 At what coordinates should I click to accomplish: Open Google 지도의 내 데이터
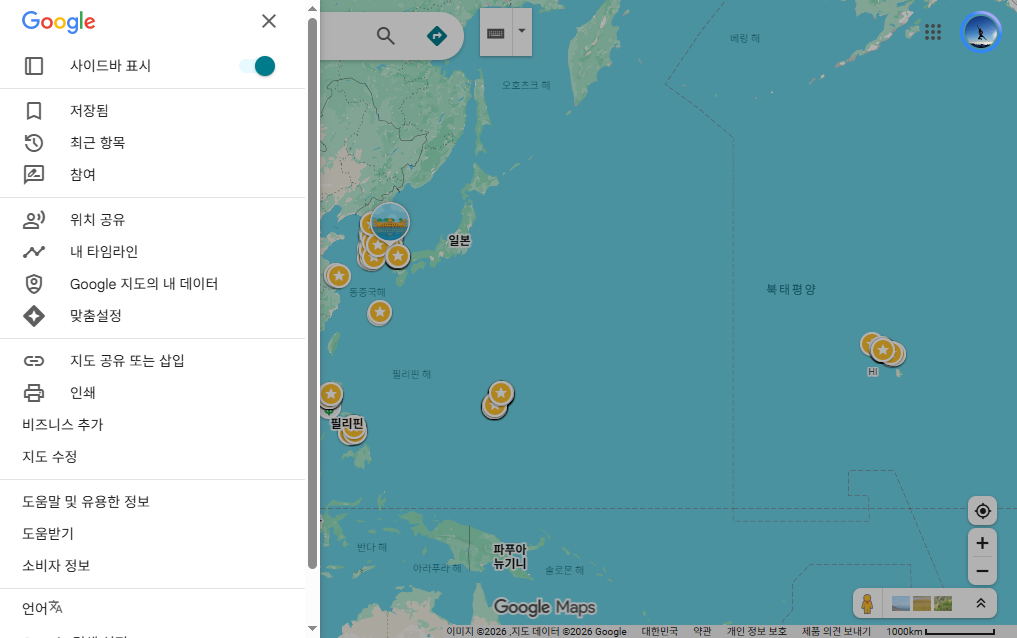[x=152, y=284]
